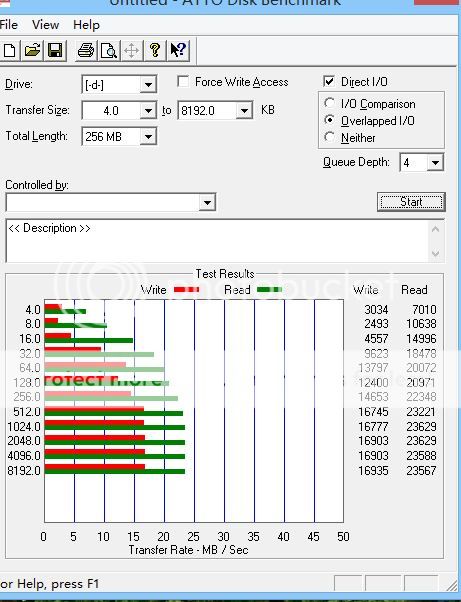Click the 1024.0 row label

[24, 427]
